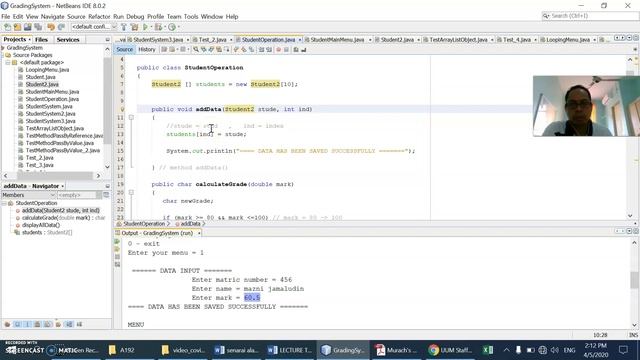Image resolution: width=640 pixels, height=360 pixels.
Task: Click the Navigator filter panel icon beside empty filter
Action: (x=106, y=195)
